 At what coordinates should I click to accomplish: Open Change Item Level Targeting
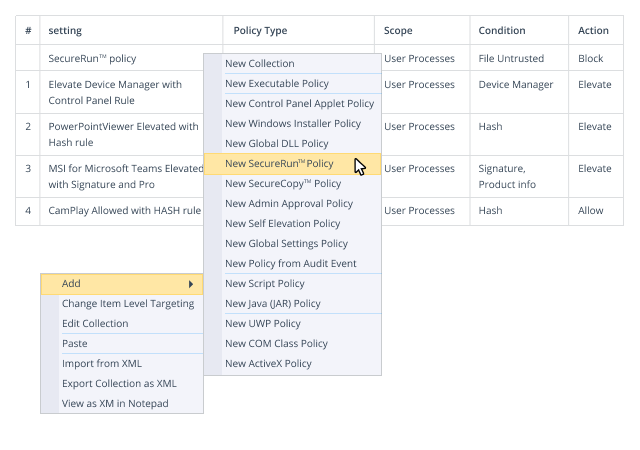(x=128, y=304)
